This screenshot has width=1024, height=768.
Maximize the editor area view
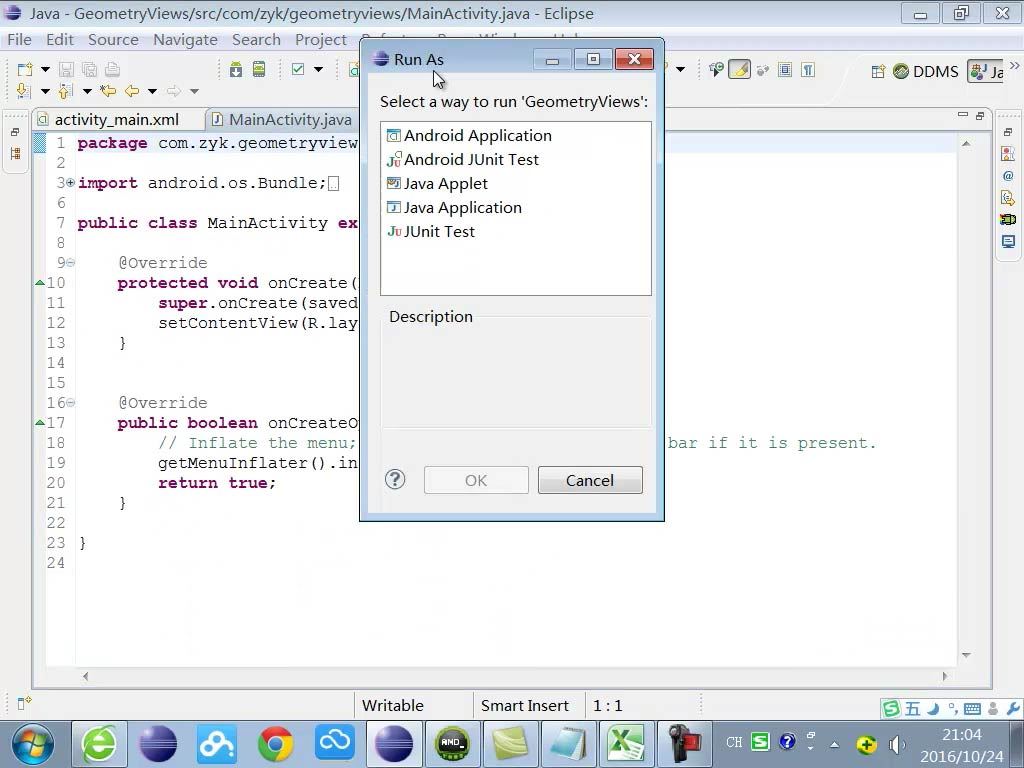point(980,116)
